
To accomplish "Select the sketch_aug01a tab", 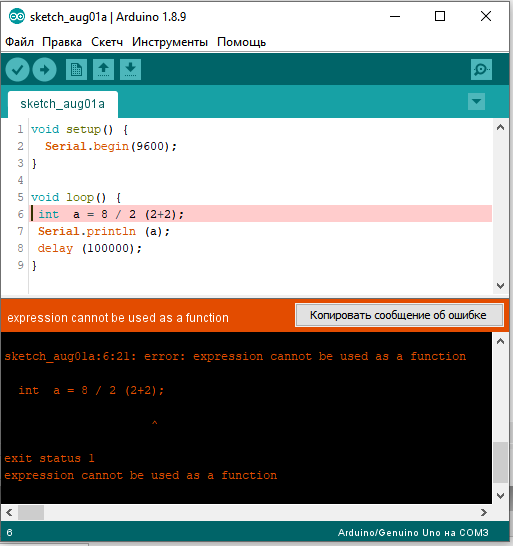I will pos(63,104).
